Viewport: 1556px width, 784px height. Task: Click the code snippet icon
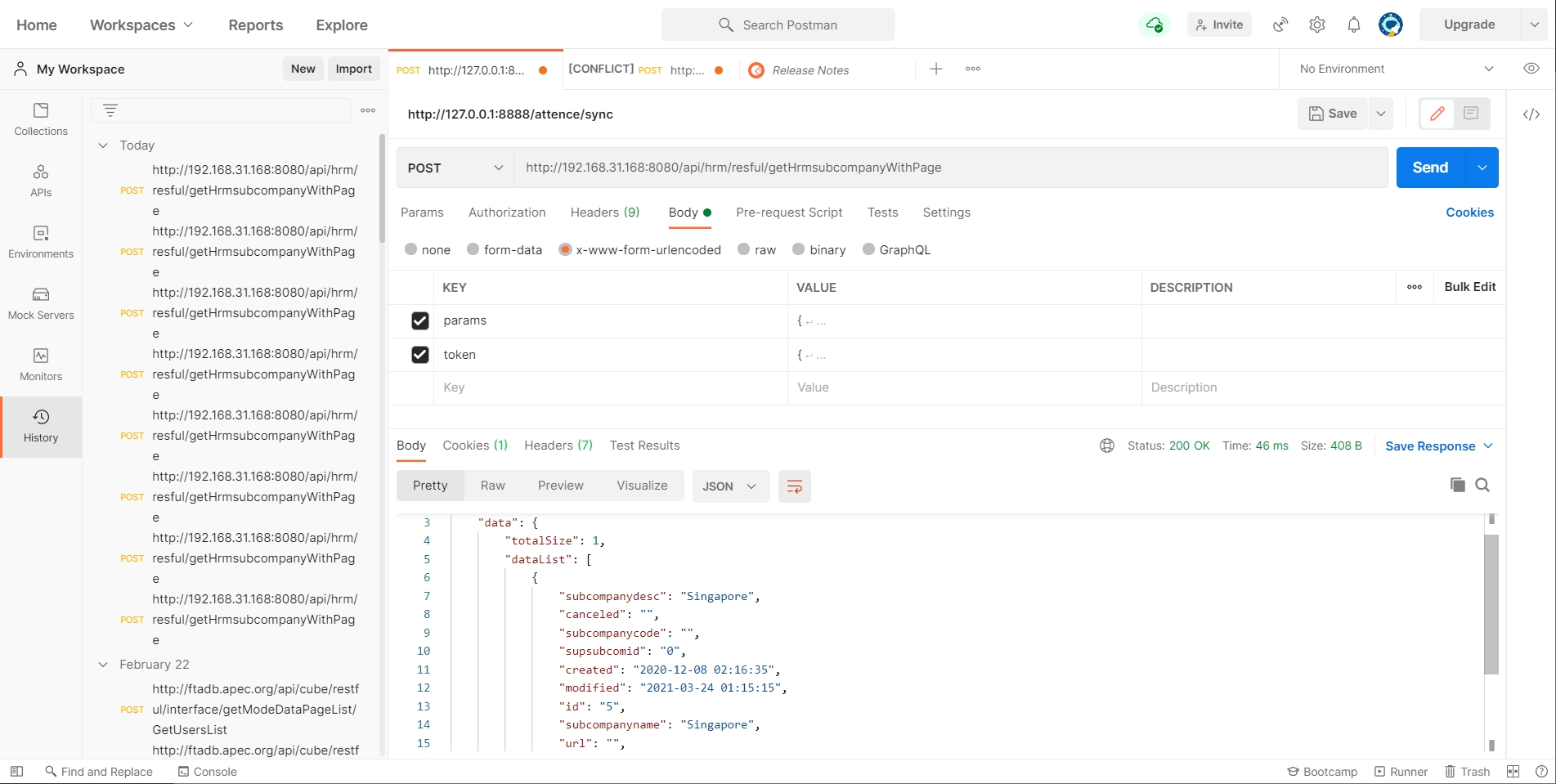point(1531,114)
